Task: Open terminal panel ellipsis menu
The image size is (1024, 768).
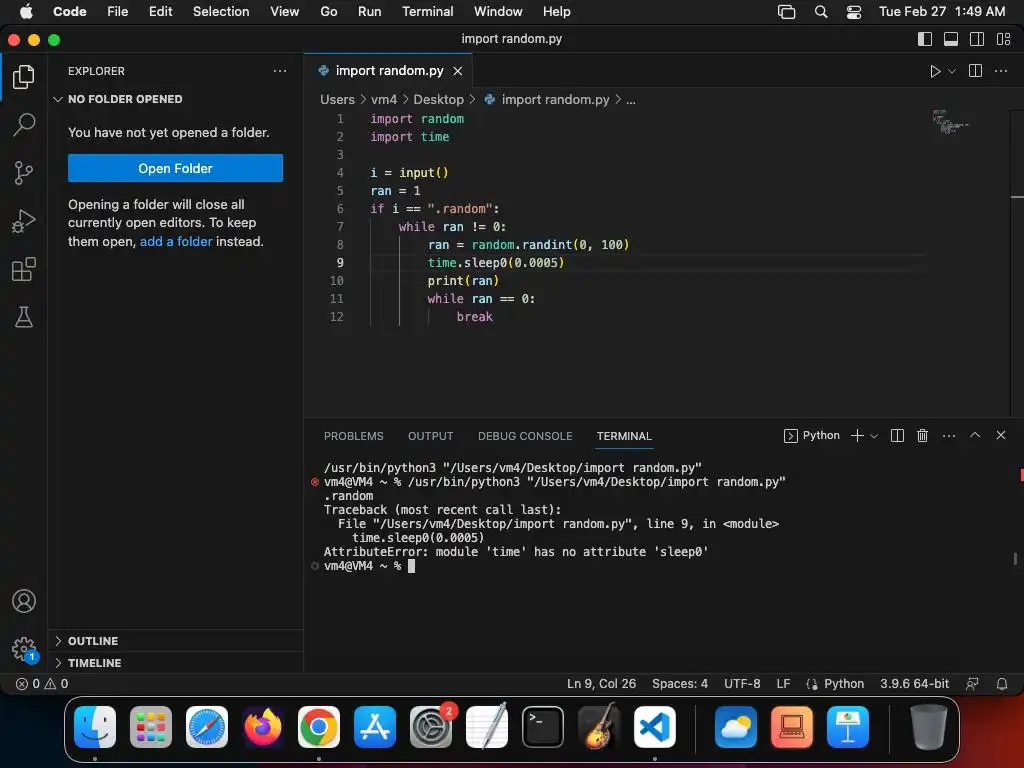Action: coord(948,435)
